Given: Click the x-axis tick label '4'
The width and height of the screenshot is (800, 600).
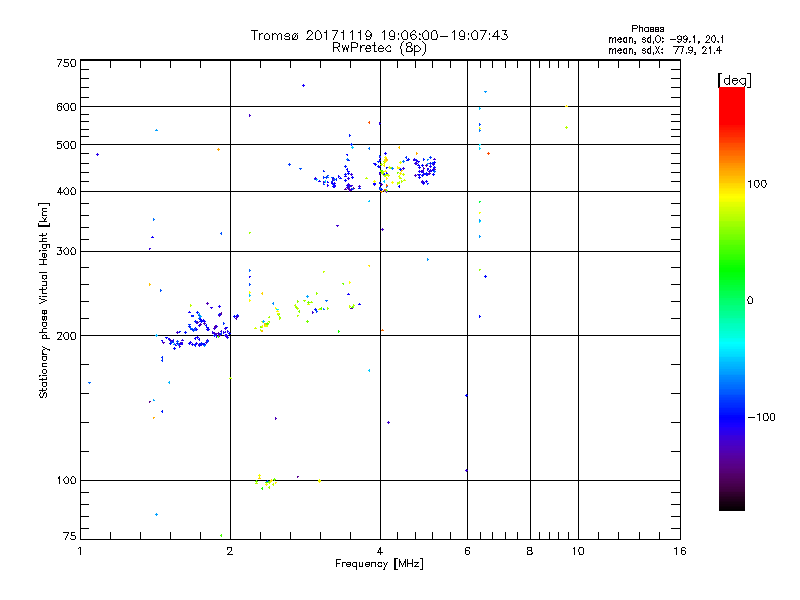Looking at the screenshot, I should [x=380, y=551].
